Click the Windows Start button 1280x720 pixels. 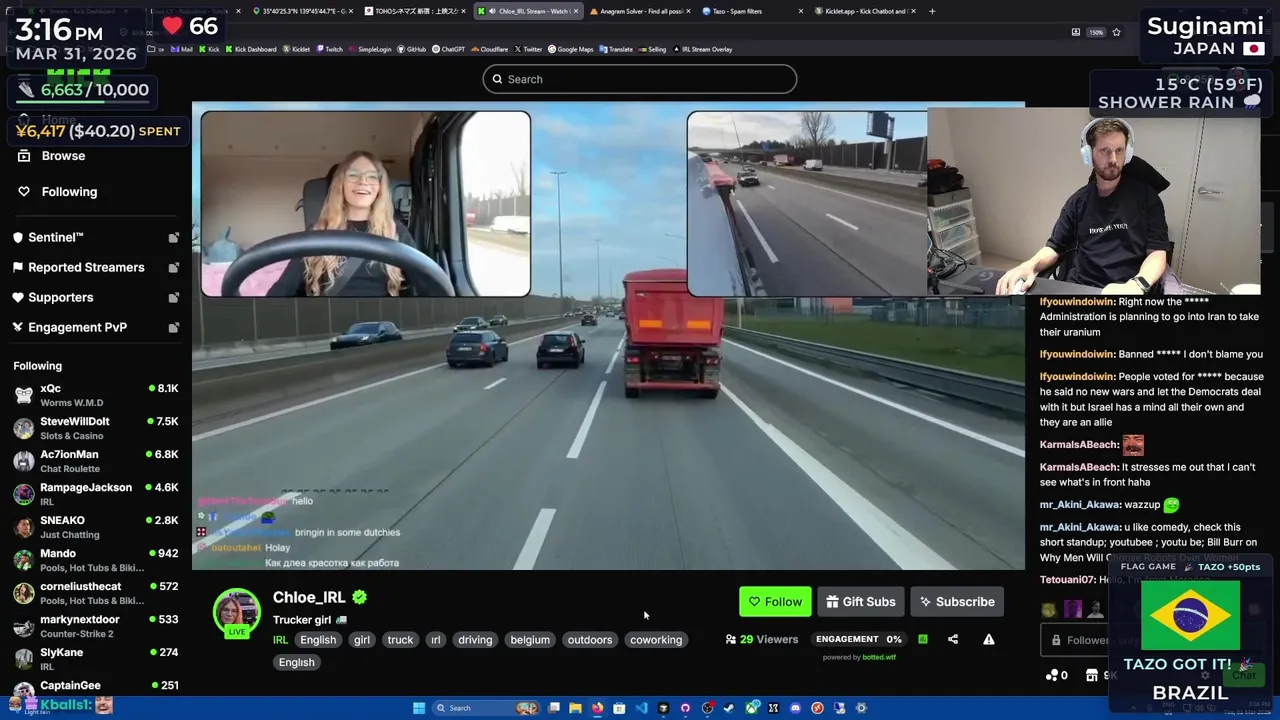tap(419, 708)
